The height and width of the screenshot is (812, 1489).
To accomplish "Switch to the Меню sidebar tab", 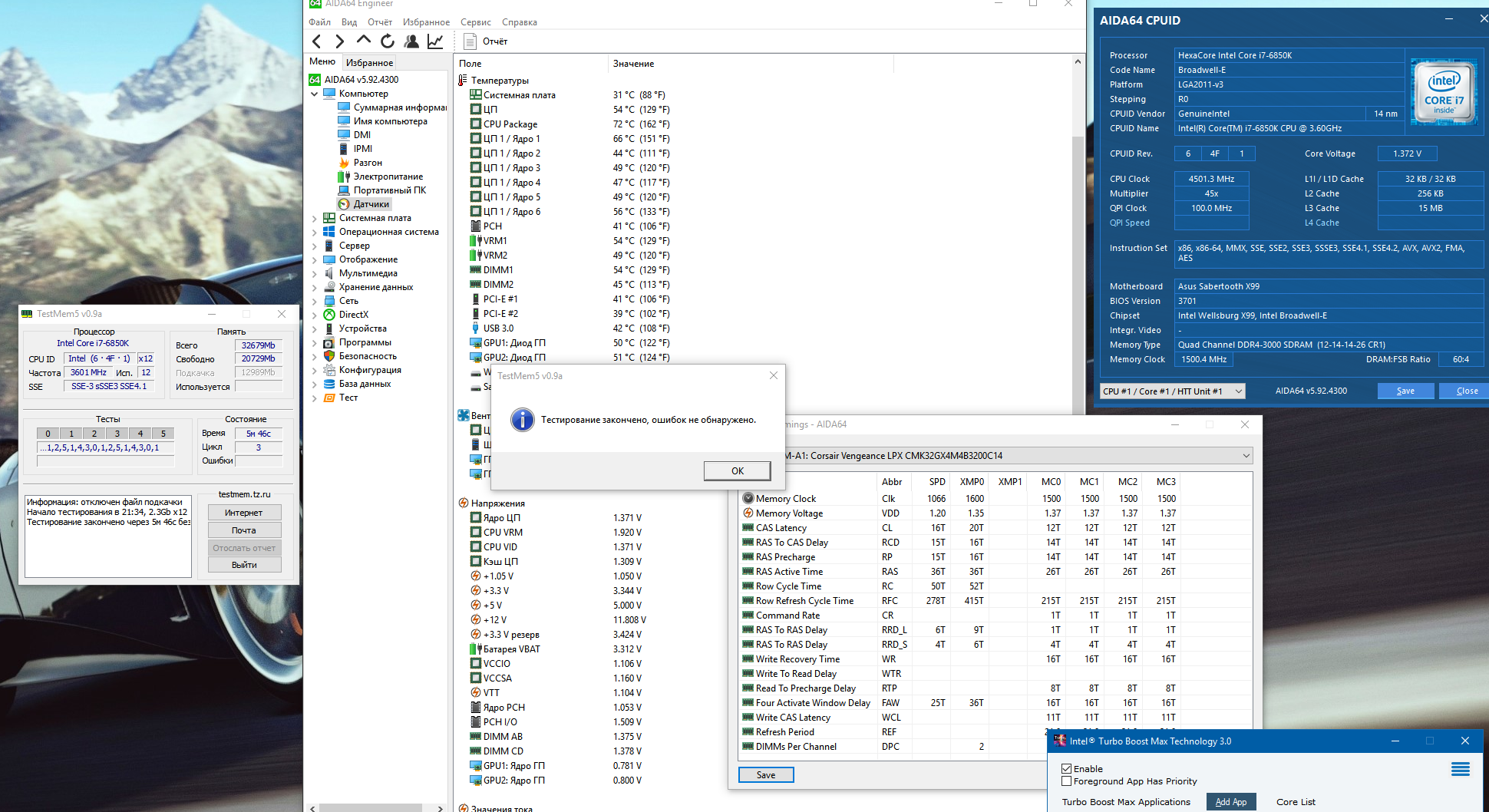I will coord(322,61).
